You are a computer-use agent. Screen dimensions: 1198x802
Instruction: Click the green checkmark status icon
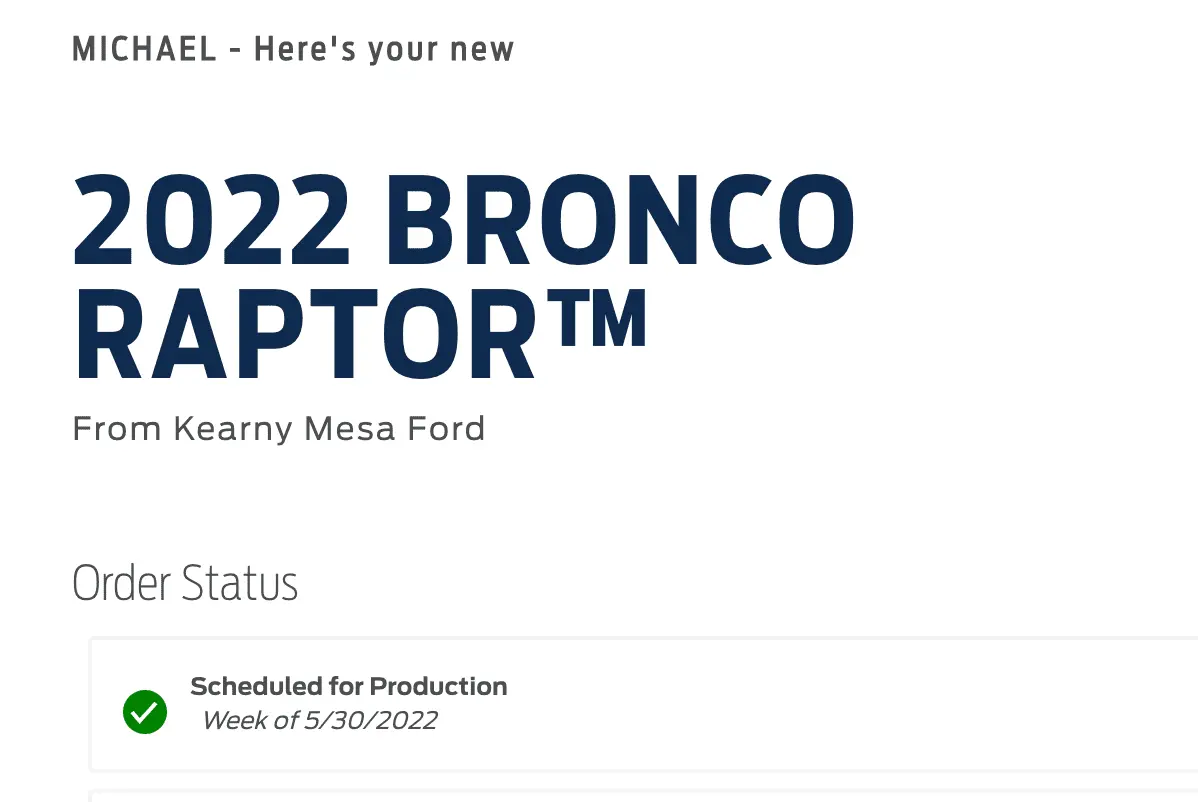point(145,712)
